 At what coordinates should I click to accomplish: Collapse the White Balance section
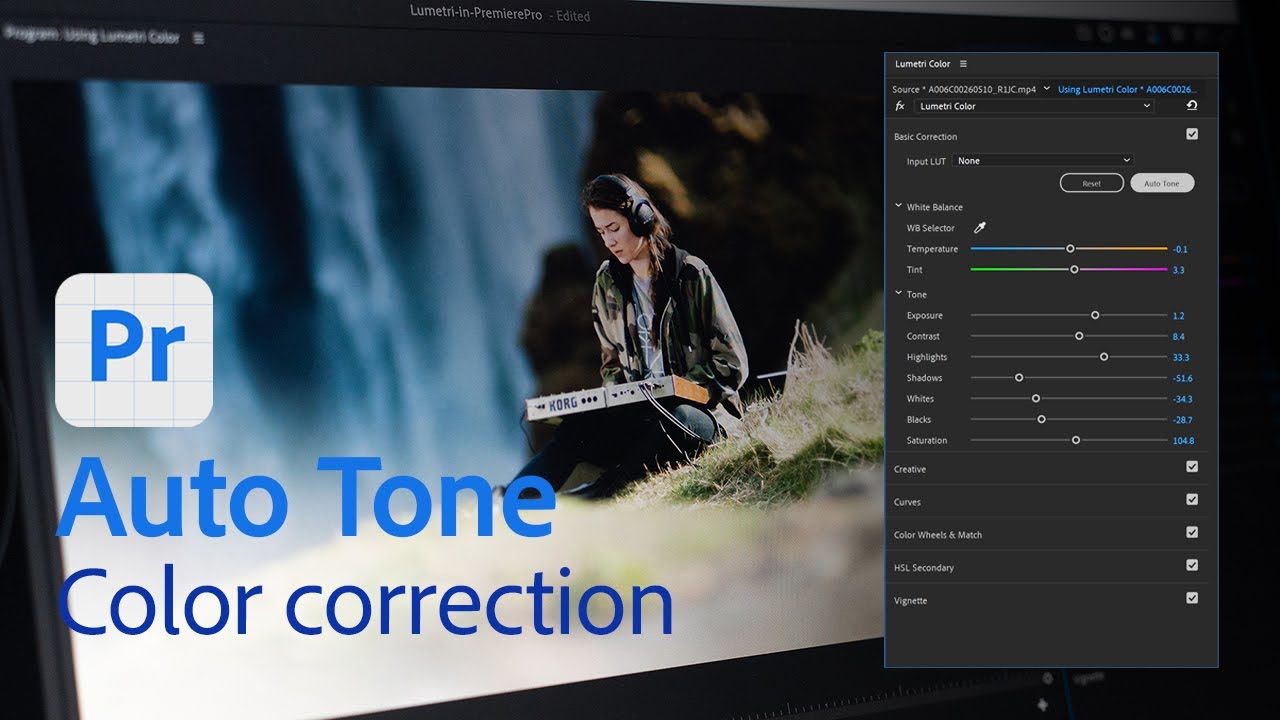898,206
